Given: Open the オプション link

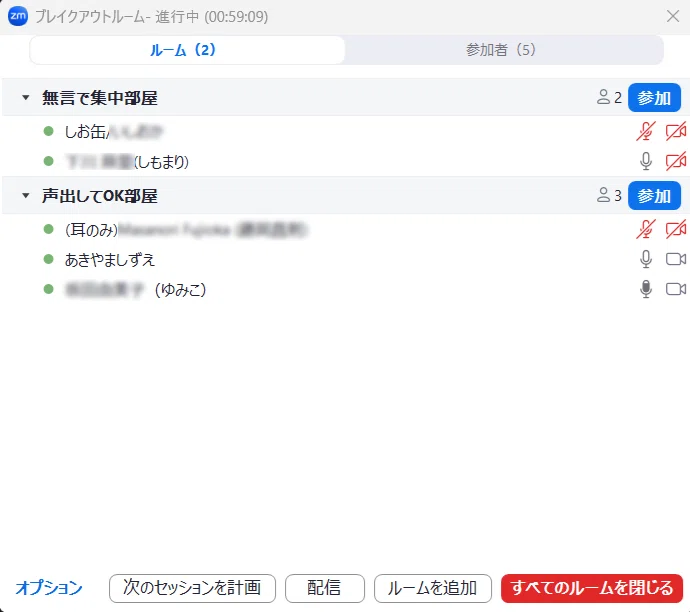Looking at the screenshot, I should coord(49,588).
